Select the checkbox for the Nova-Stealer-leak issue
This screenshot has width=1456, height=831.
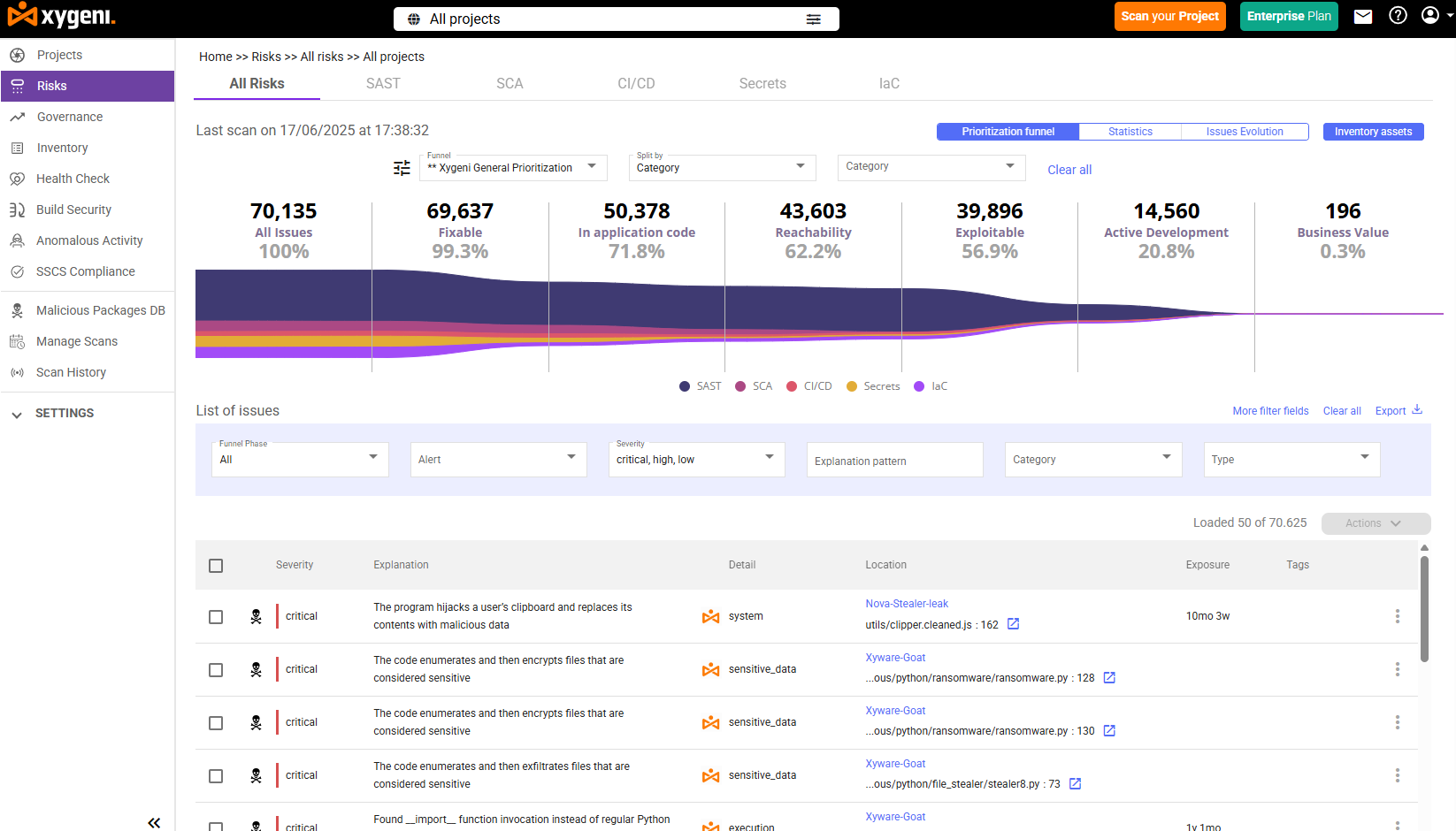click(x=216, y=616)
